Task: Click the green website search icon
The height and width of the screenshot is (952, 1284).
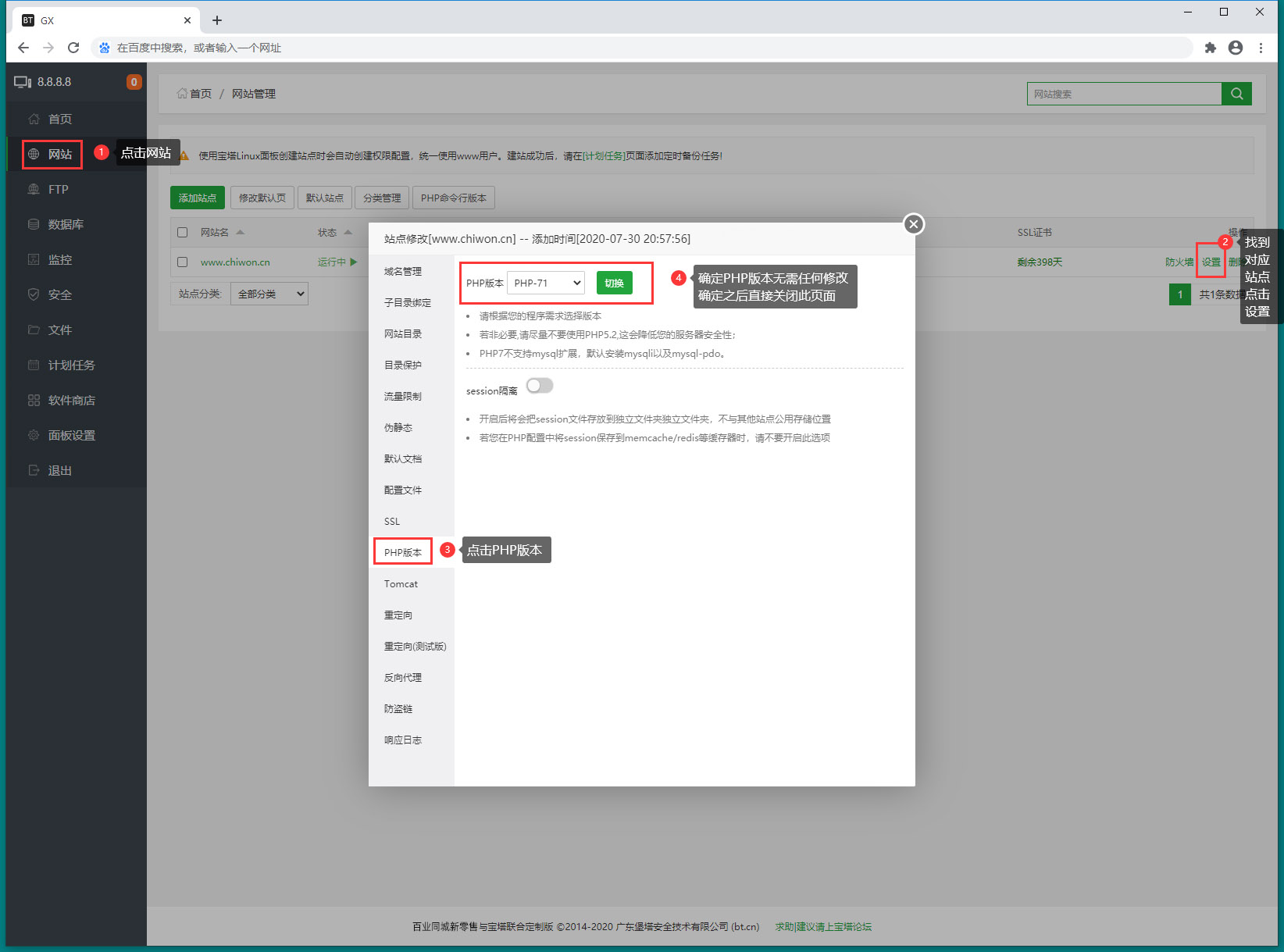Action: [x=1236, y=94]
